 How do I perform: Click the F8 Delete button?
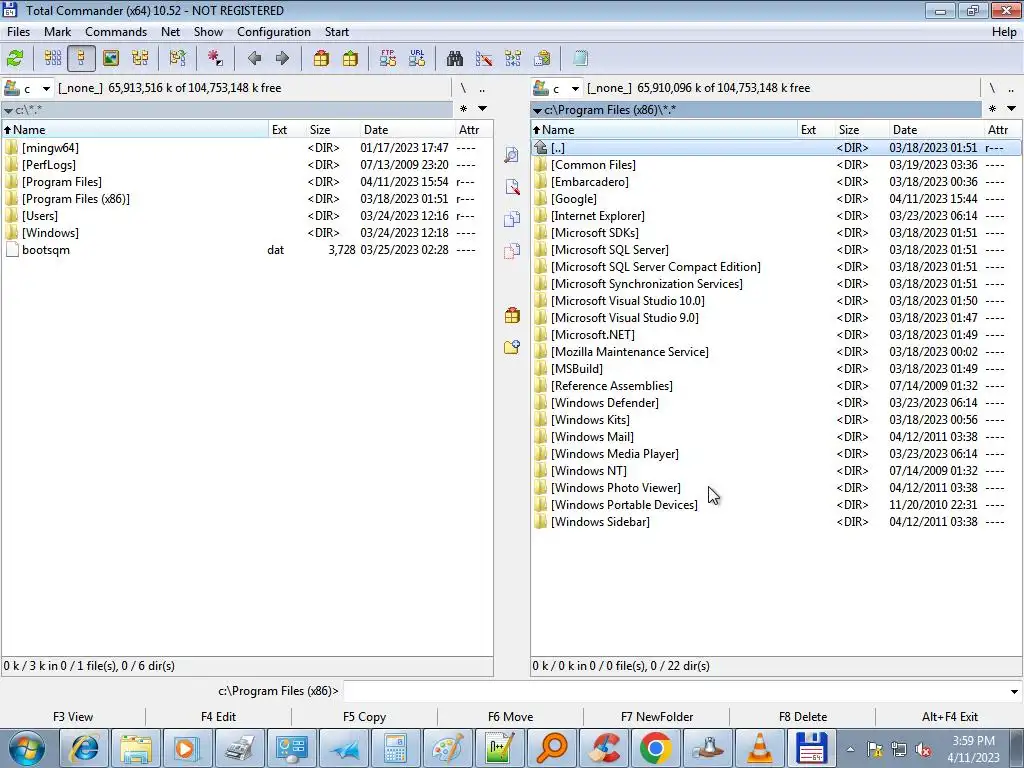[803, 716]
